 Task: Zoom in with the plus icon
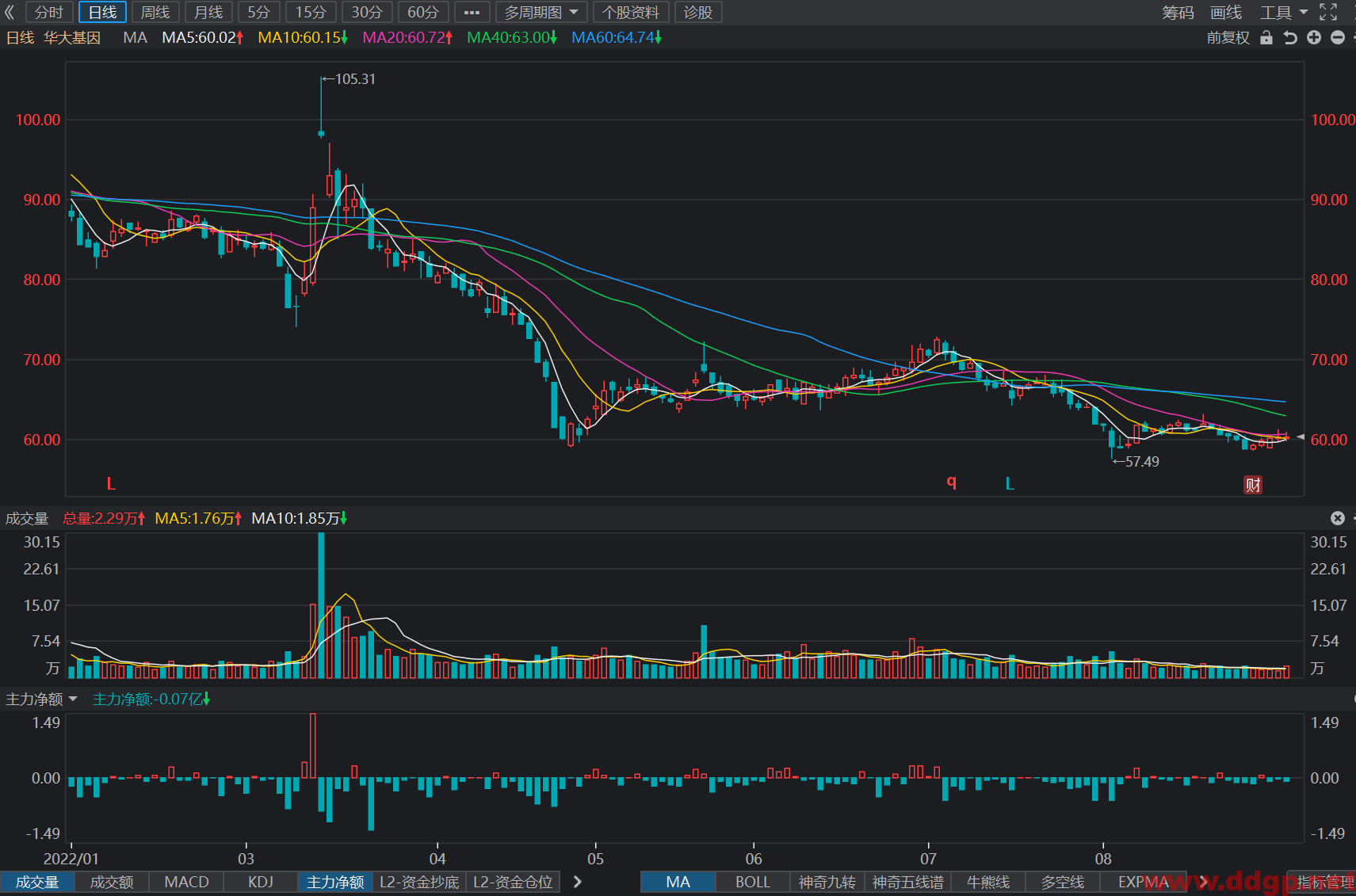(1314, 37)
